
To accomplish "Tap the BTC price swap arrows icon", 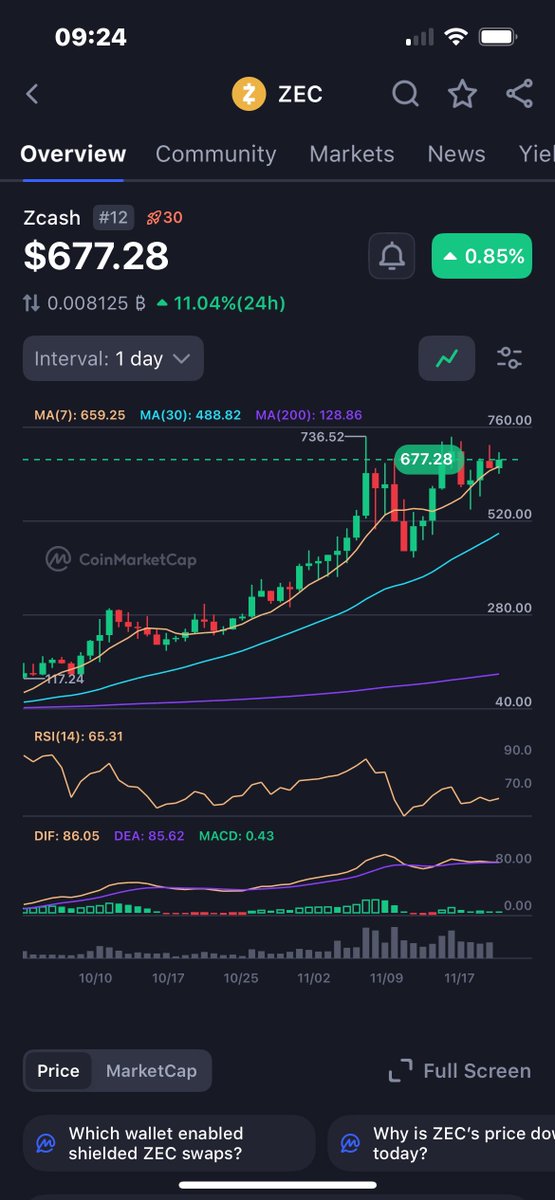I will (32, 302).
